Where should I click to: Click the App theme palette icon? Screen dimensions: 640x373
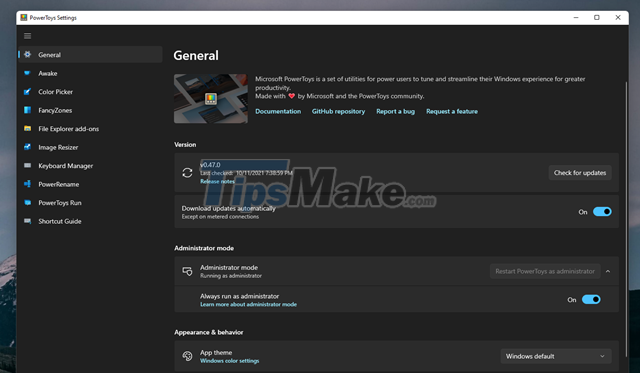(187, 356)
